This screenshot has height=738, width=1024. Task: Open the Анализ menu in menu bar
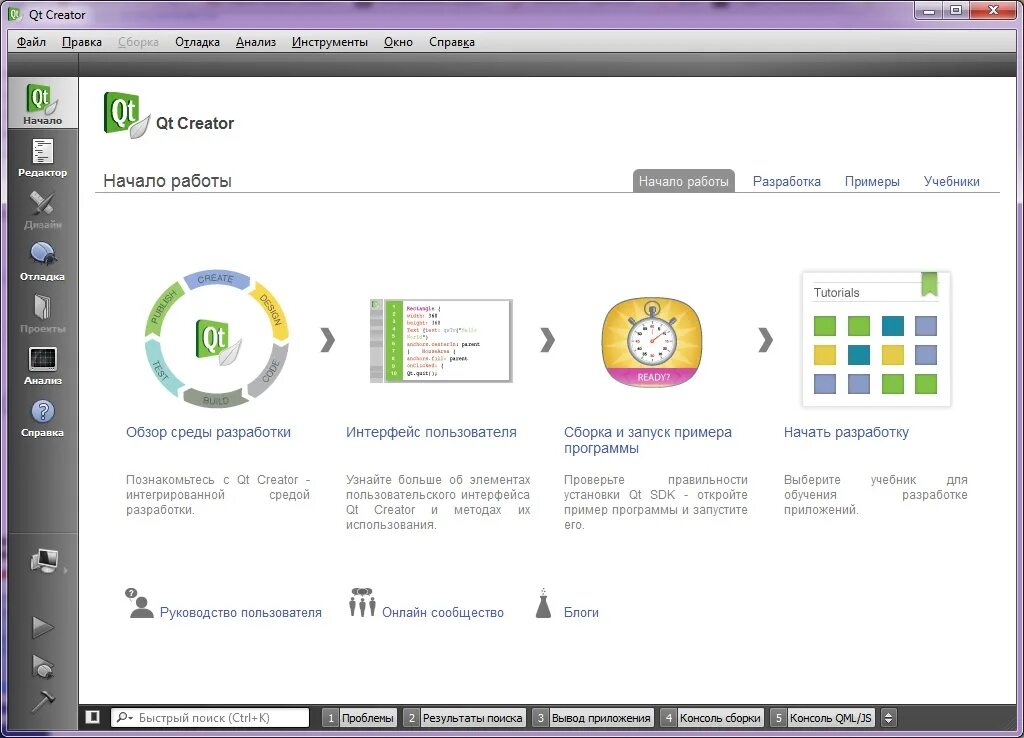pyautogui.click(x=256, y=42)
